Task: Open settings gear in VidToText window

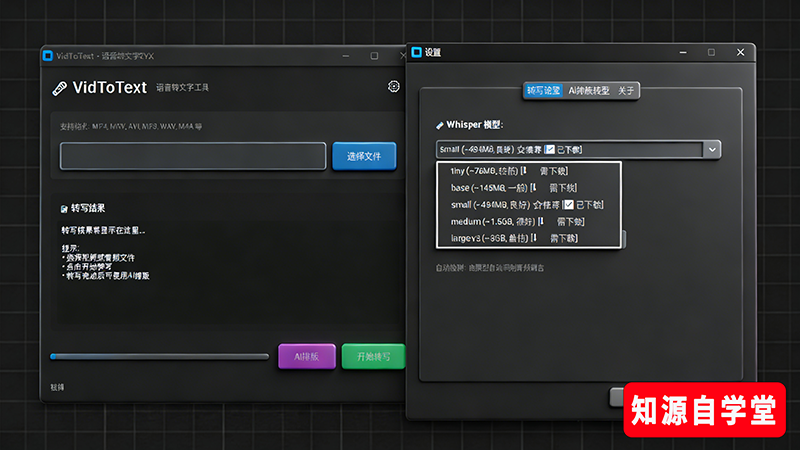Action: coord(393,87)
